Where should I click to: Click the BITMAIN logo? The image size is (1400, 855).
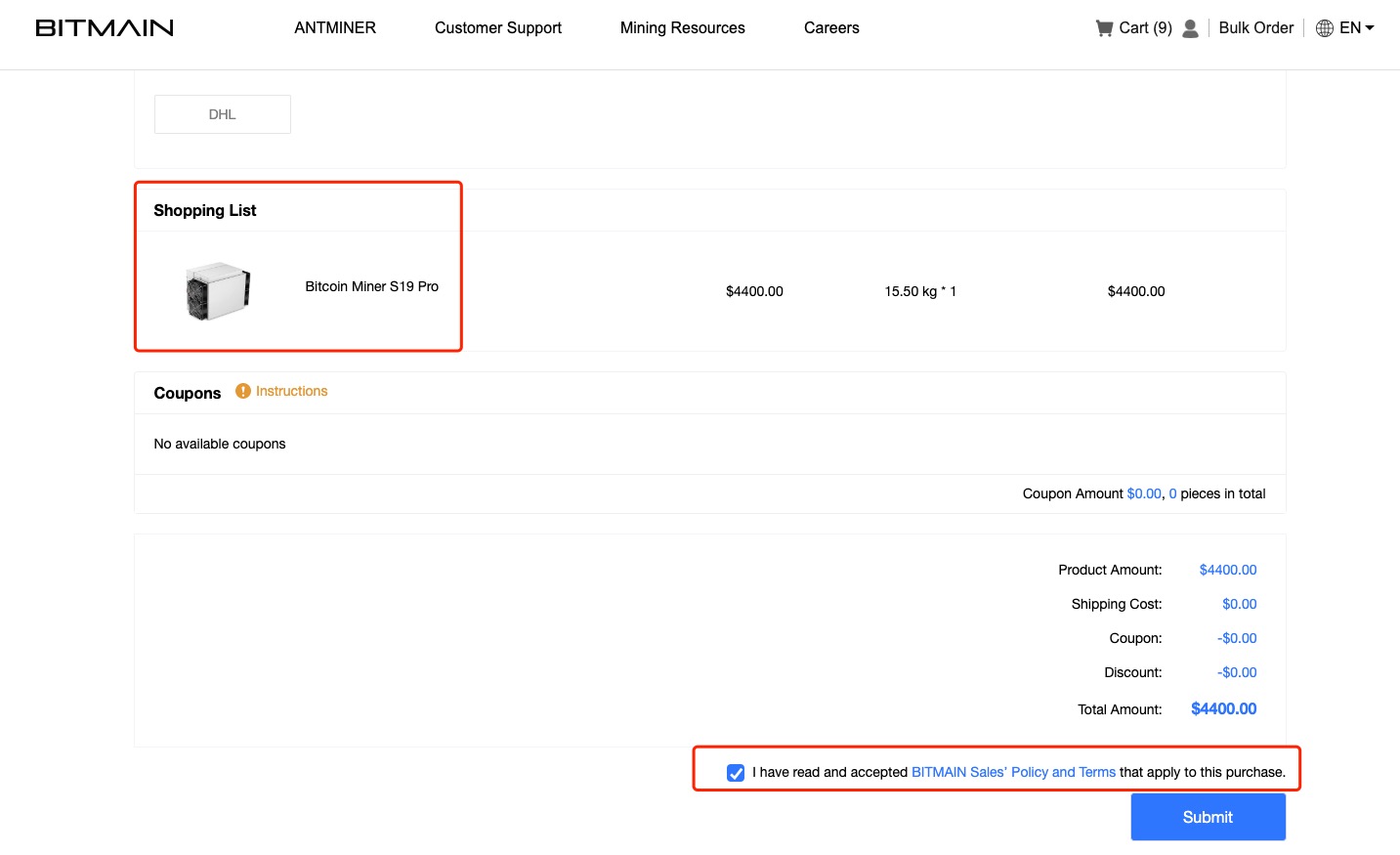[105, 27]
